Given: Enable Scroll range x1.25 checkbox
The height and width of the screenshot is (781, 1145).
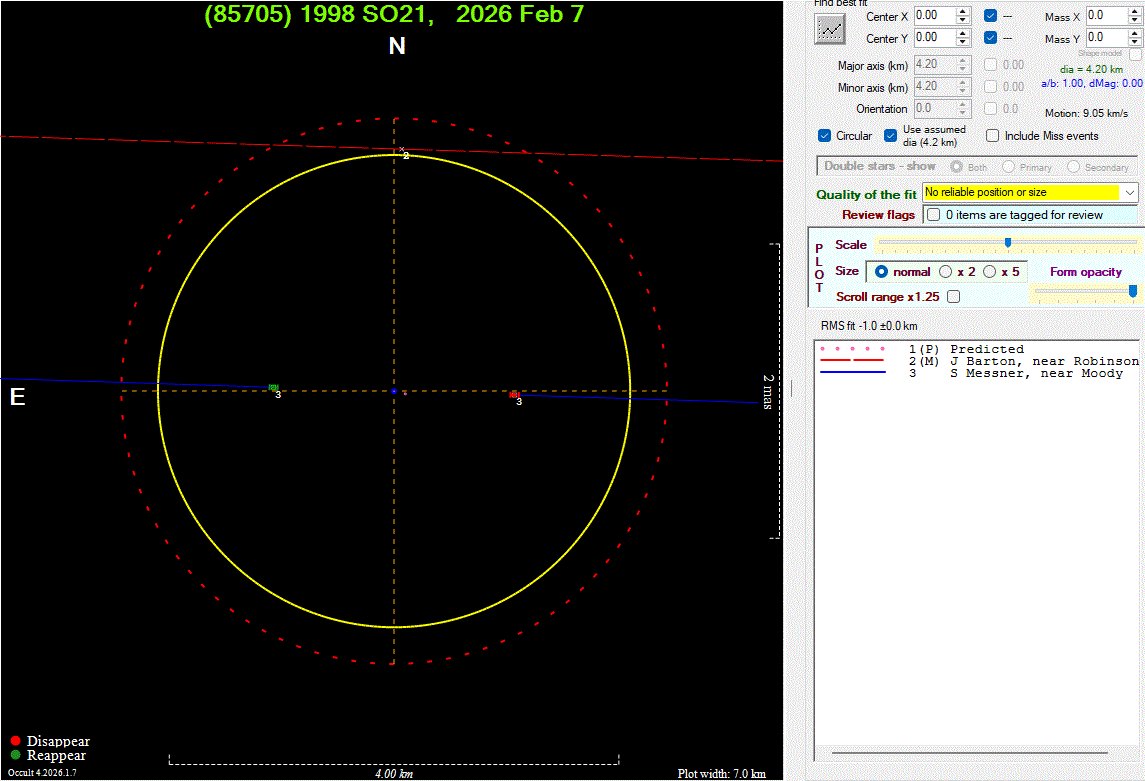Looking at the screenshot, I should [953, 297].
